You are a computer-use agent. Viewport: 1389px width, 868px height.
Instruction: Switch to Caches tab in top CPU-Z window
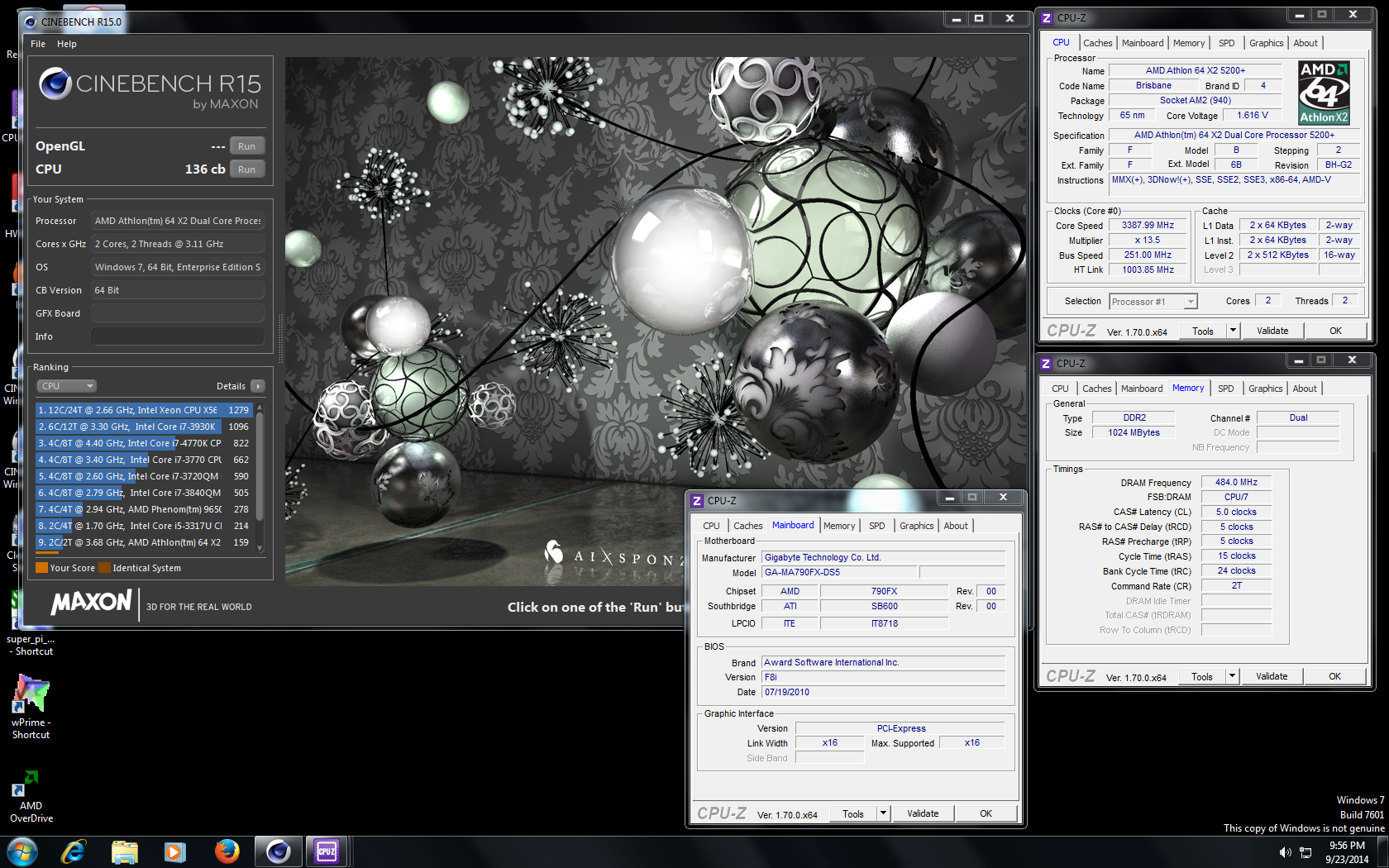pos(1097,43)
